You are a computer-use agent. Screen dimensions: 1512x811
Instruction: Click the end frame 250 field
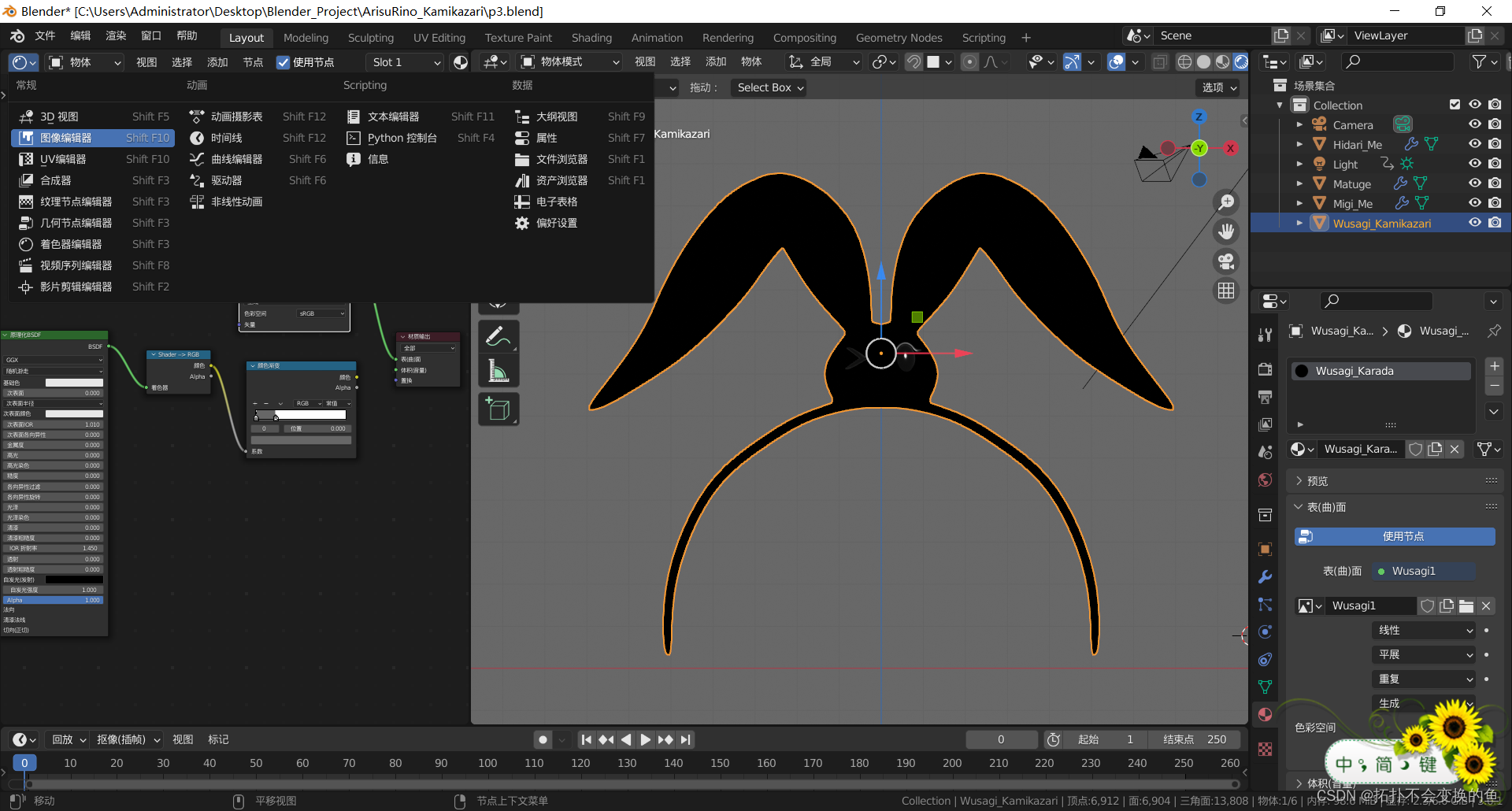tap(1195, 739)
